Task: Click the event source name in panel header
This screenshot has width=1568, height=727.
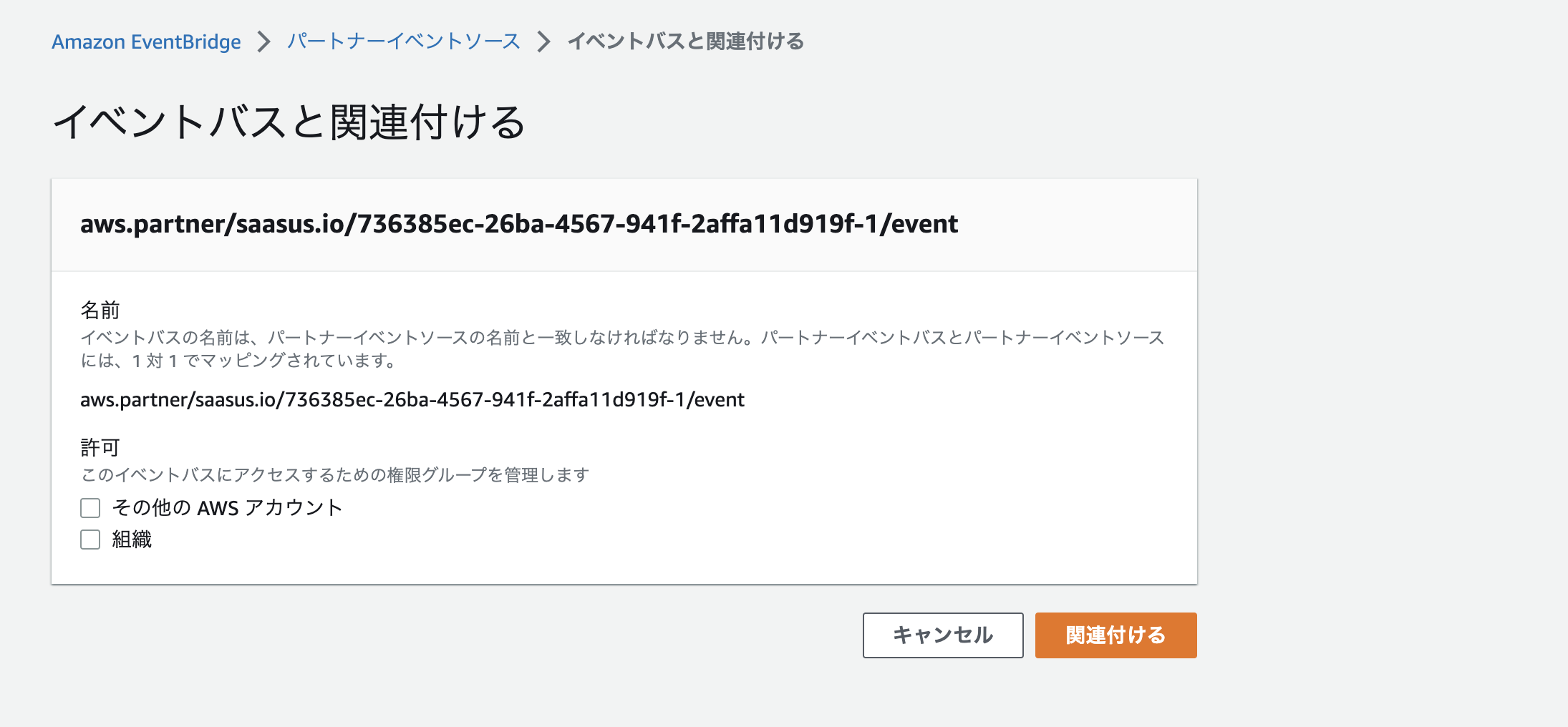Action: click(519, 224)
